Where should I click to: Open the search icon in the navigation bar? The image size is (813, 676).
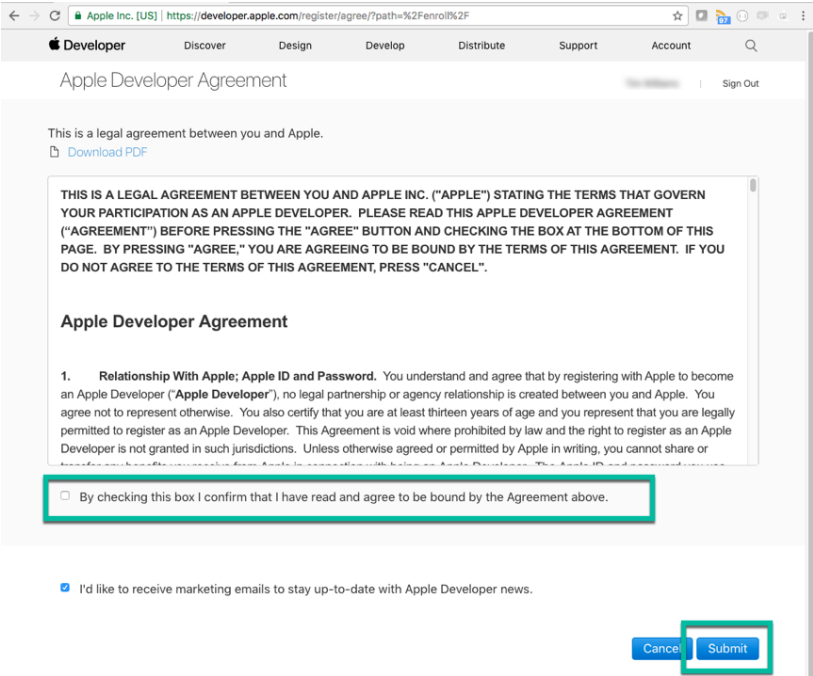pyautogui.click(x=750, y=45)
